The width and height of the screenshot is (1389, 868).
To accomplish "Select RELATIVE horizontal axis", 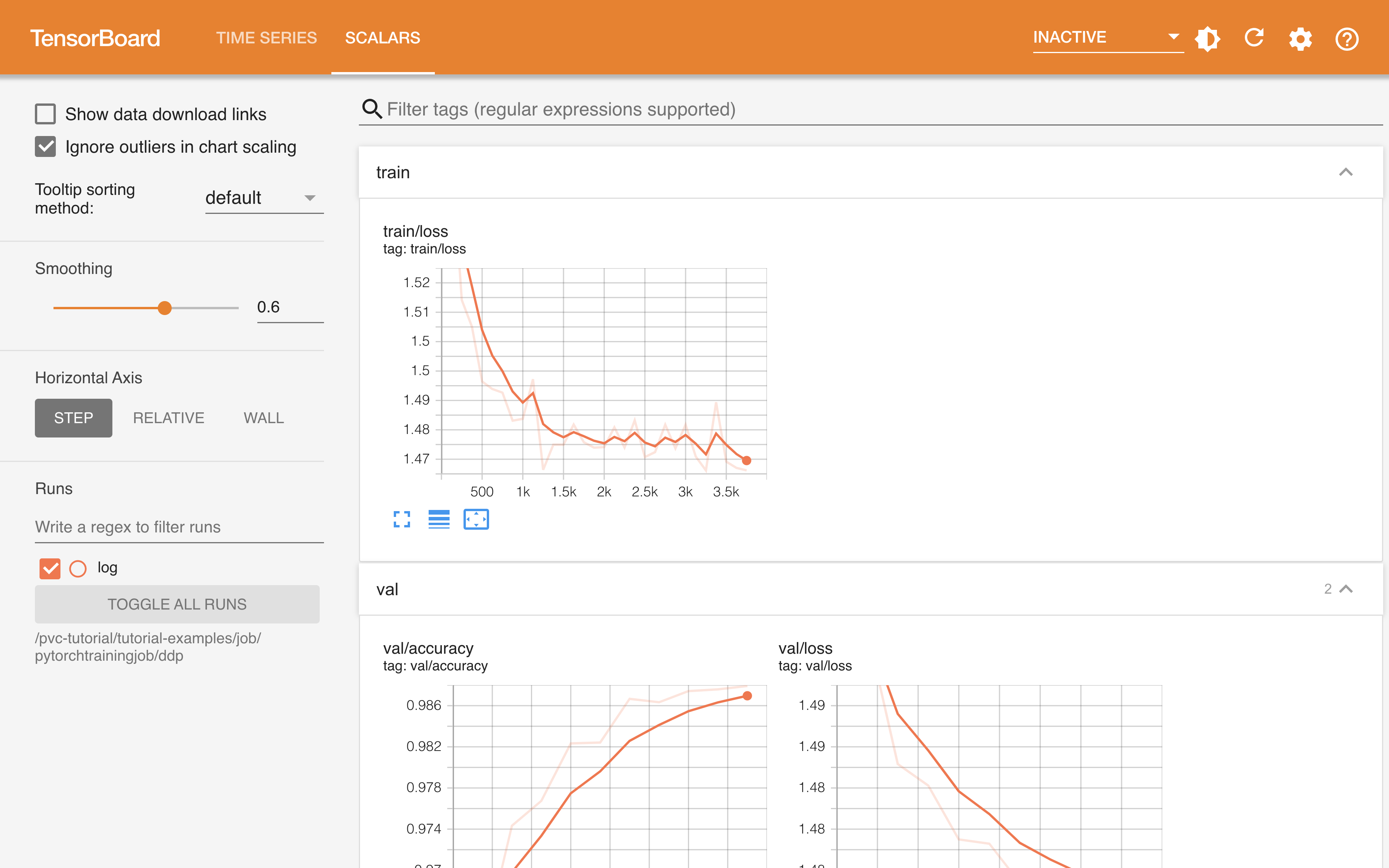I will pyautogui.click(x=169, y=417).
